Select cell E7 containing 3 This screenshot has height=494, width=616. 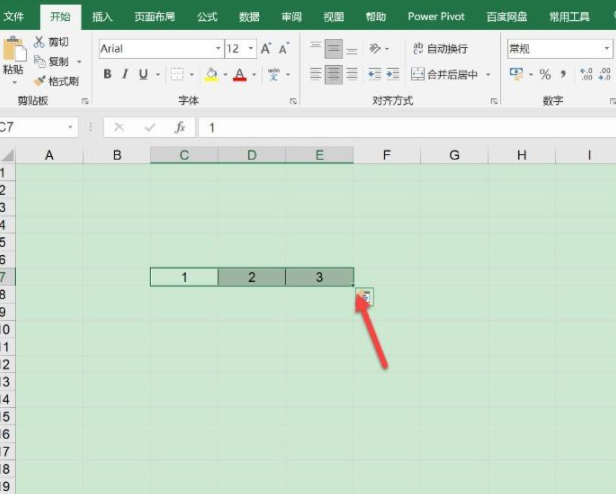click(319, 277)
